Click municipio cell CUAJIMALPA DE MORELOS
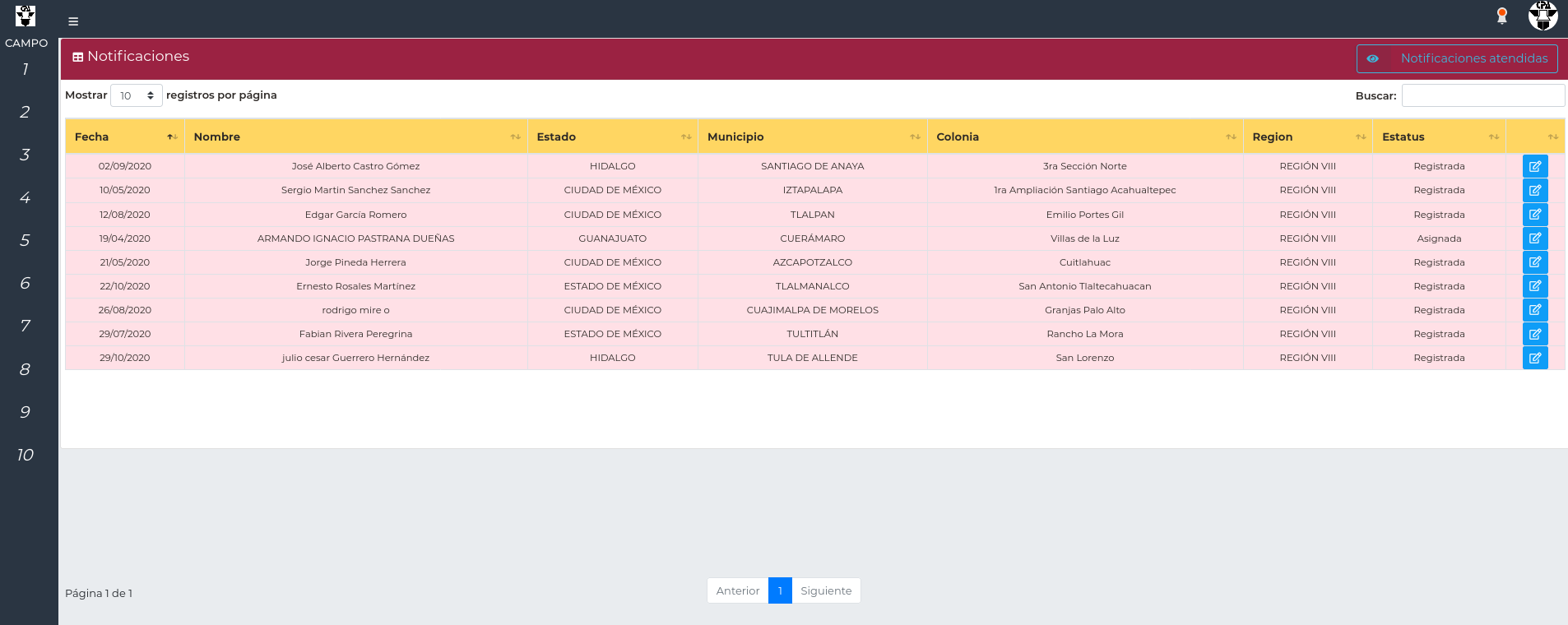The width and height of the screenshot is (1568, 625). 813,310
